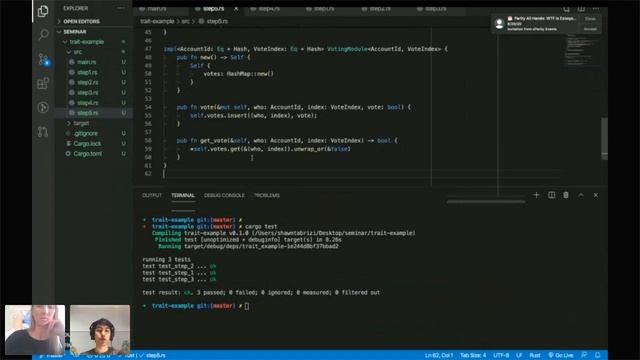The height and width of the screenshot is (360, 640).
Task: Switch to the OUTPUT panel tab
Action: 152,196
